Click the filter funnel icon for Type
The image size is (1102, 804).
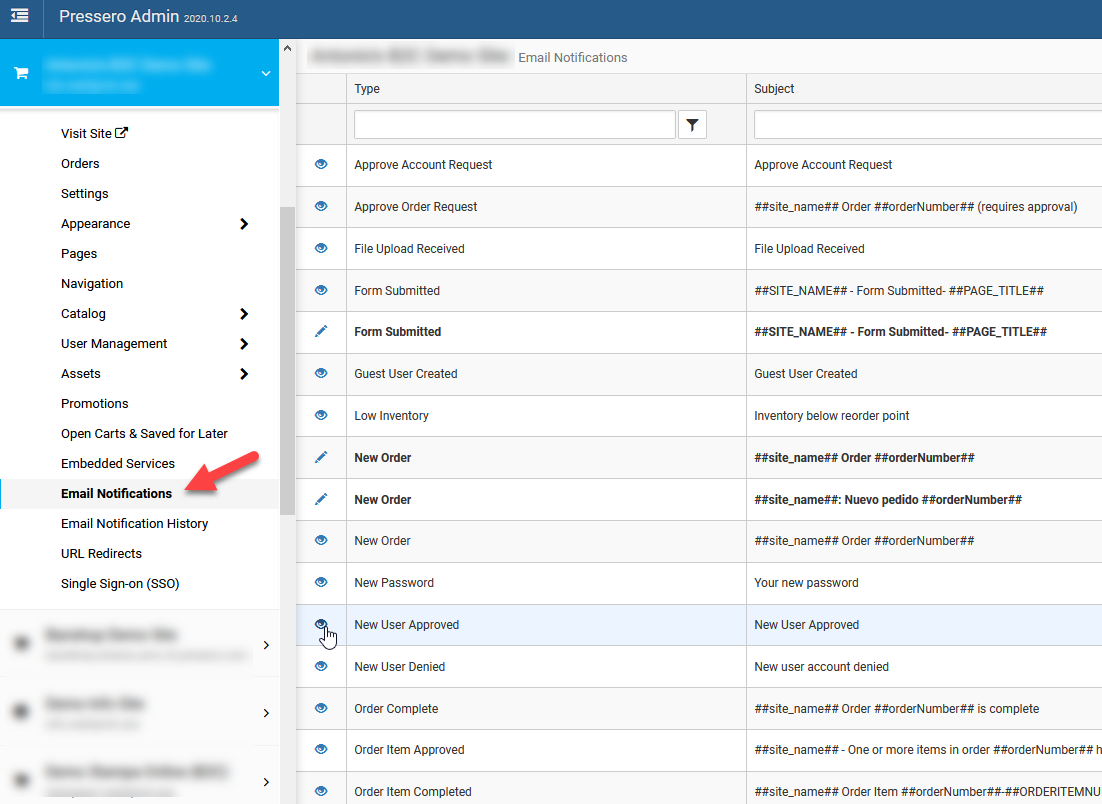tap(693, 124)
